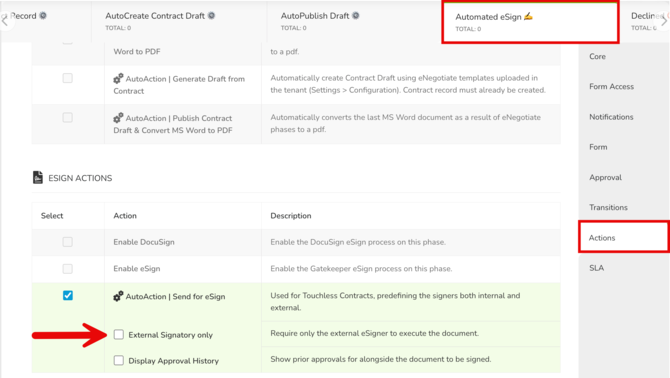Click the gear icon beside AutoCreate Contract Draft

tap(212, 16)
